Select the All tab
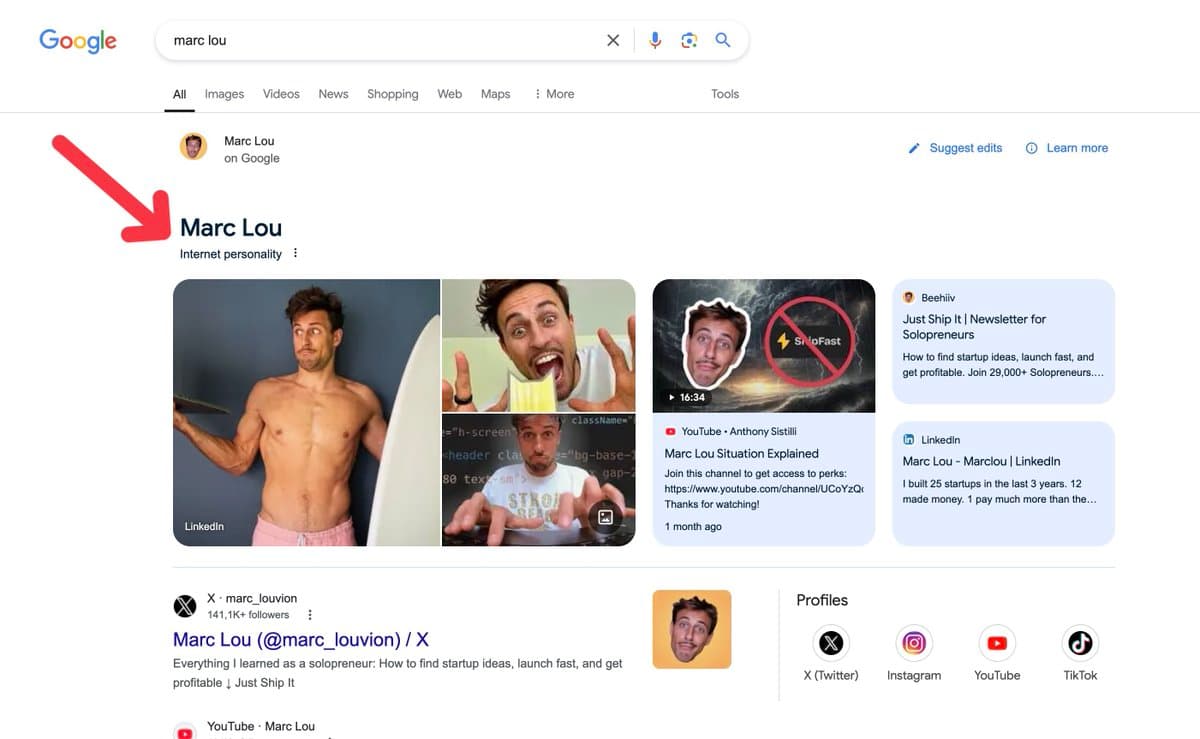The image size is (1200, 739). (180, 94)
